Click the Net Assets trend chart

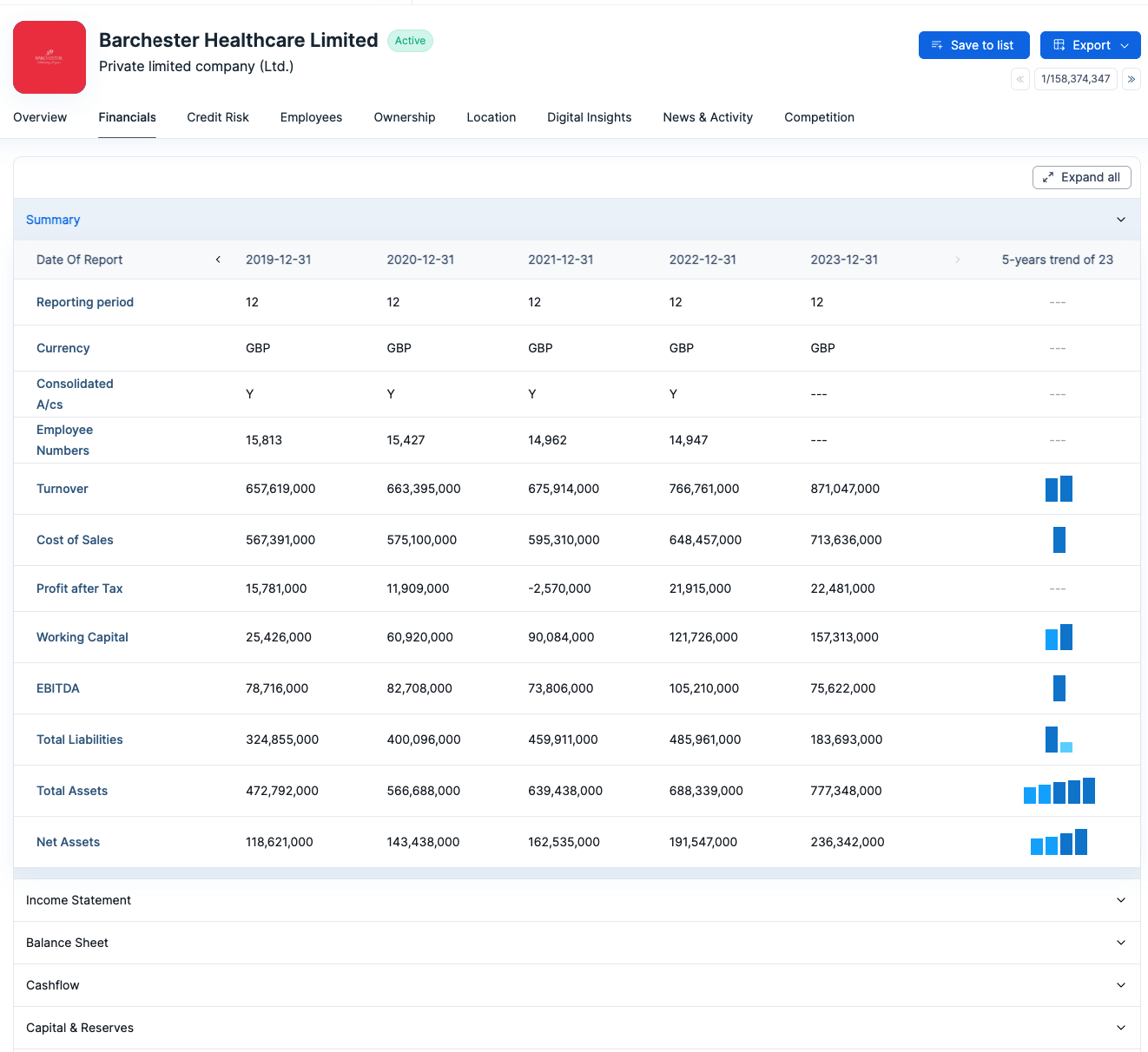pyautogui.click(x=1059, y=842)
